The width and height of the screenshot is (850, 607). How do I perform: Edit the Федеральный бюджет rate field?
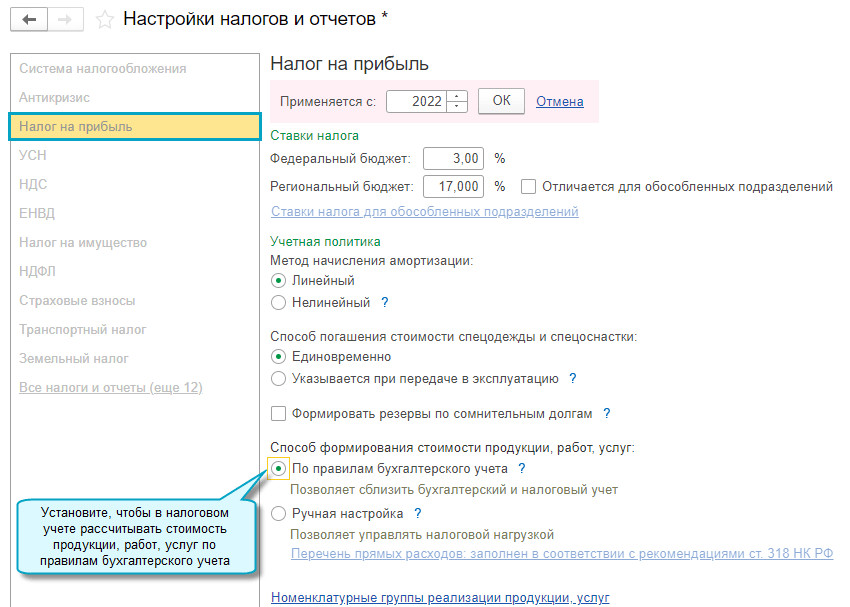tap(453, 159)
